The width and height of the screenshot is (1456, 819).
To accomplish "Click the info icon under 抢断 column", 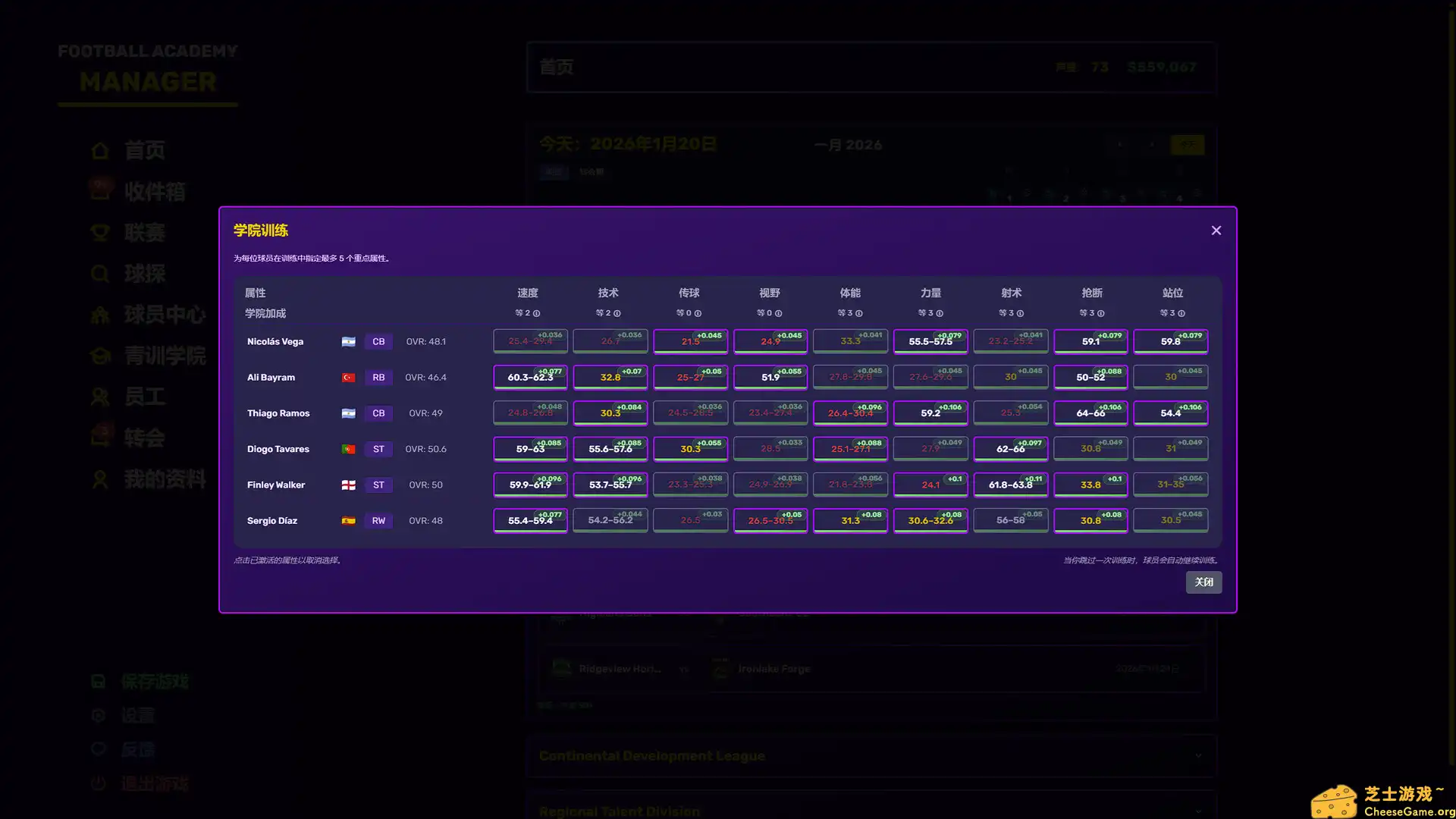I will point(1100,313).
